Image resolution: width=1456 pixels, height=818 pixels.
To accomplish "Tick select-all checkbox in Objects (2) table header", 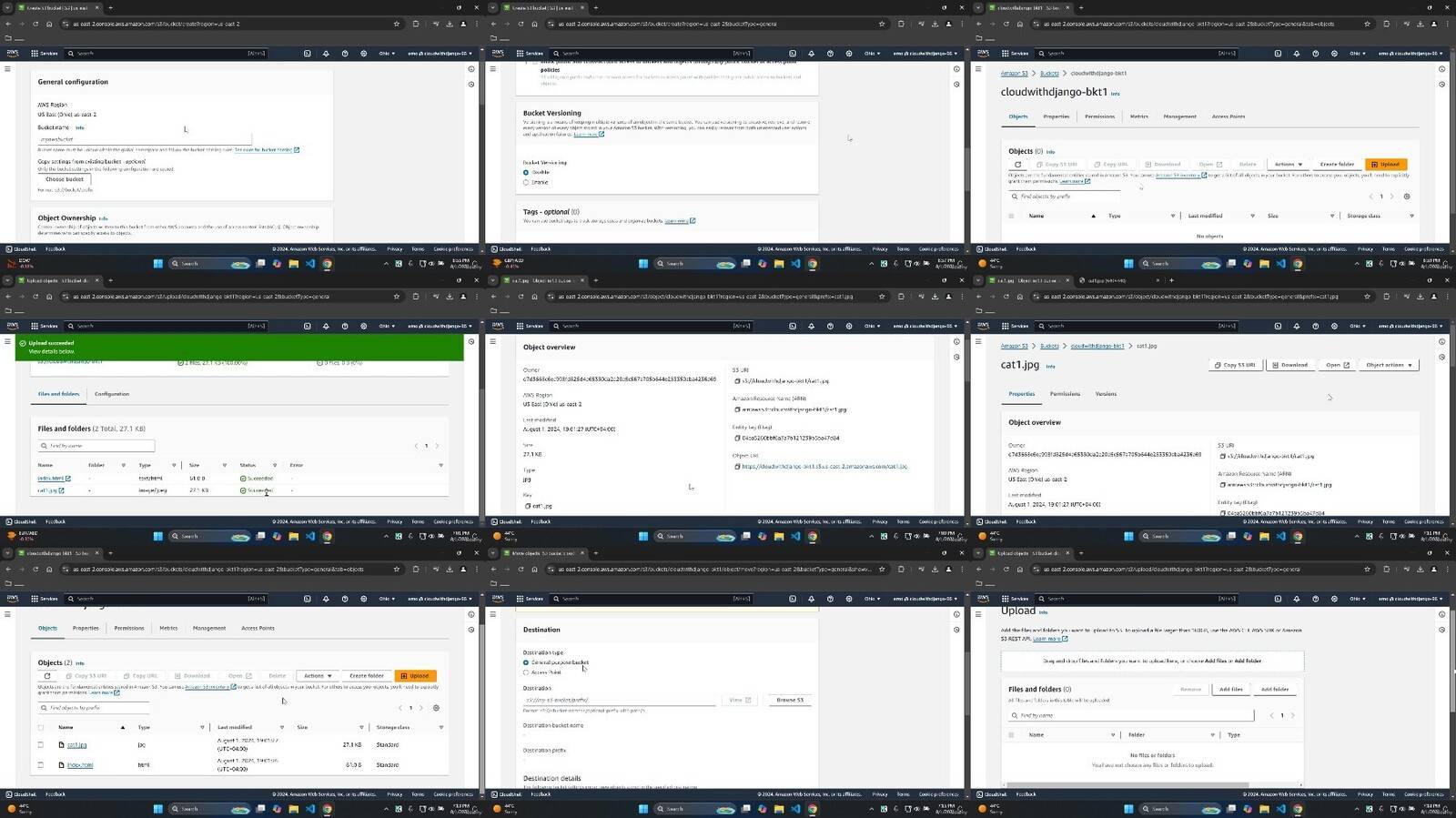I will click(x=40, y=727).
